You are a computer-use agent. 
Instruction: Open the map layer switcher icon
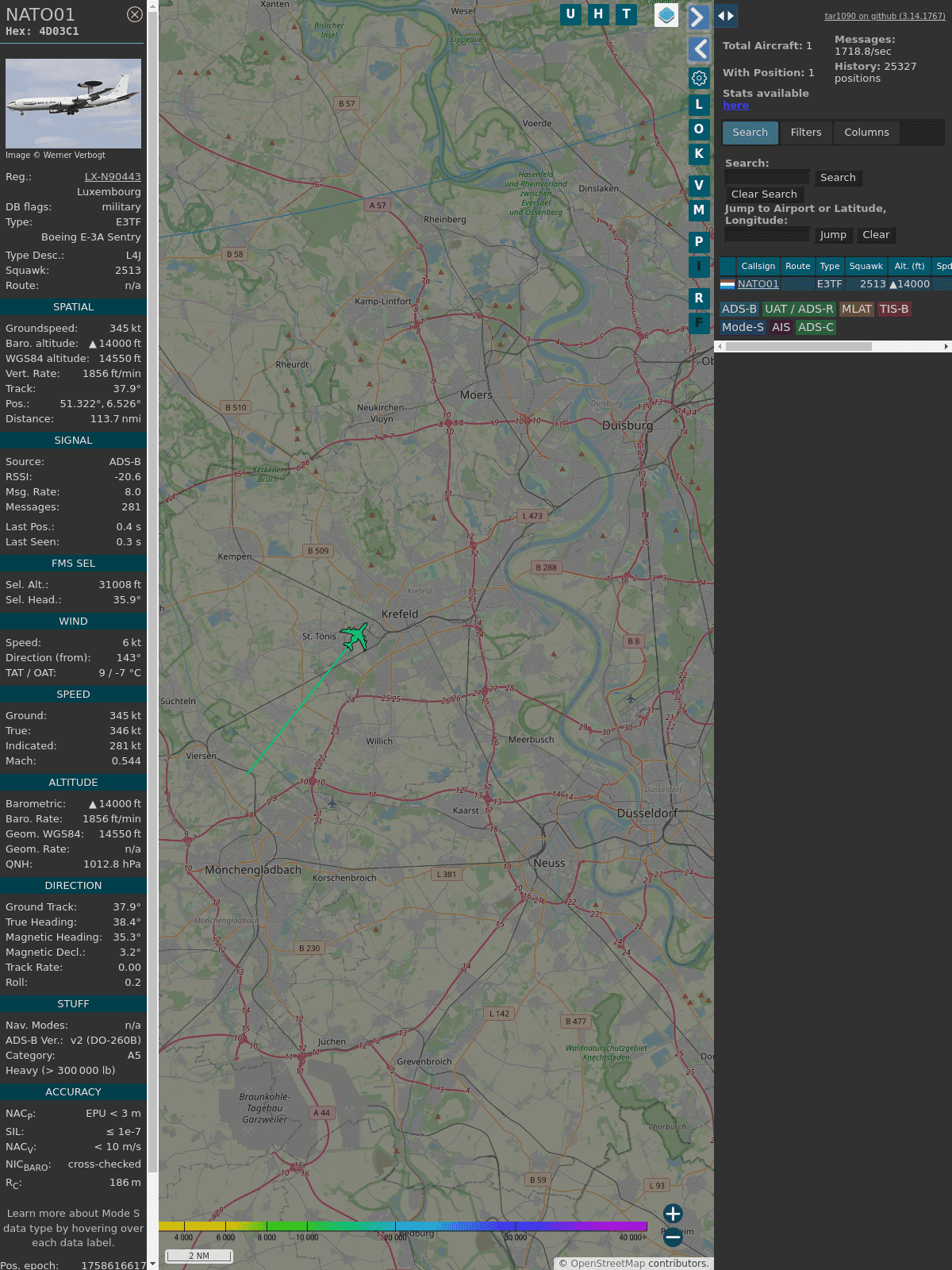[x=666, y=15]
